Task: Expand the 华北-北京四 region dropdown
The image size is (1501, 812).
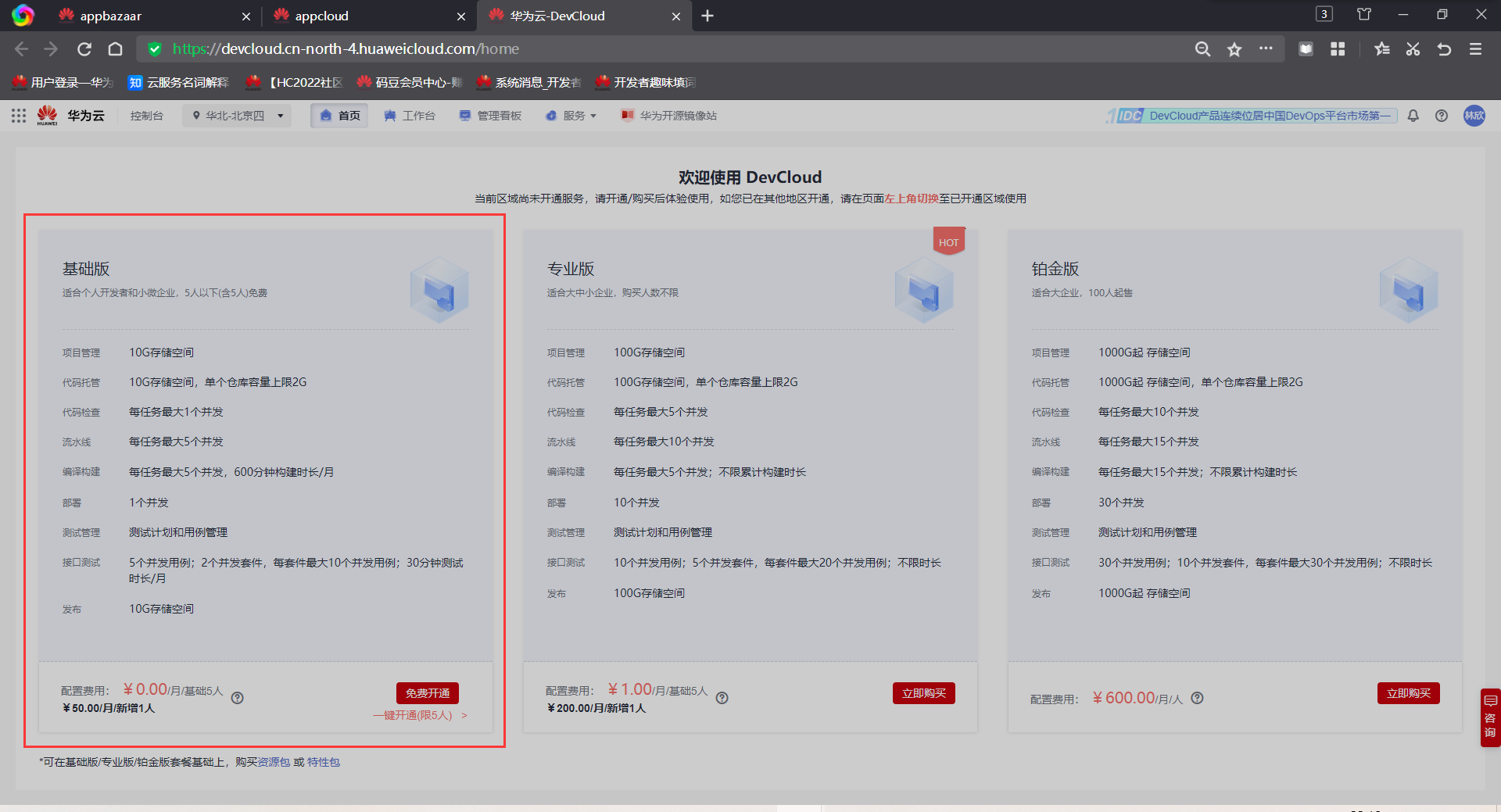Action: [237, 116]
